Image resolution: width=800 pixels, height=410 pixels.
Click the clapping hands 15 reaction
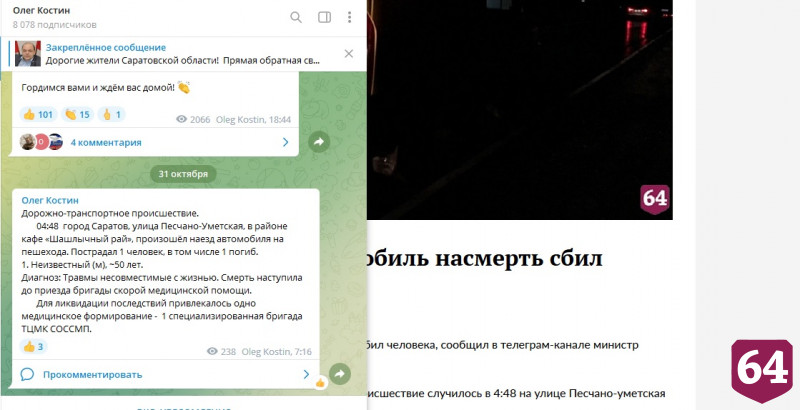pyautogui.click(x=78, y=115)
